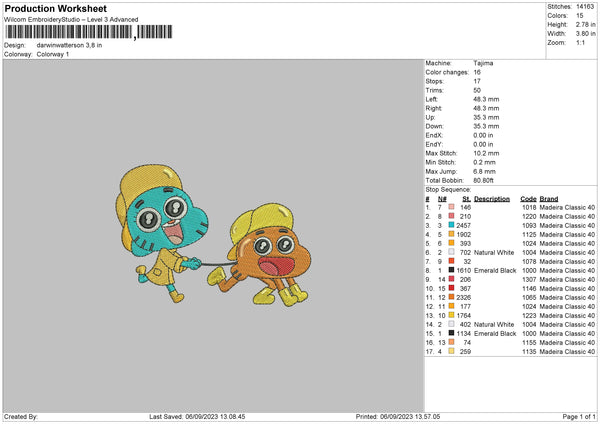Click the Total Bobbin value '80.80ft'
Screen dimensions: 600x424
pyautogui.click(x=484, y=180)
